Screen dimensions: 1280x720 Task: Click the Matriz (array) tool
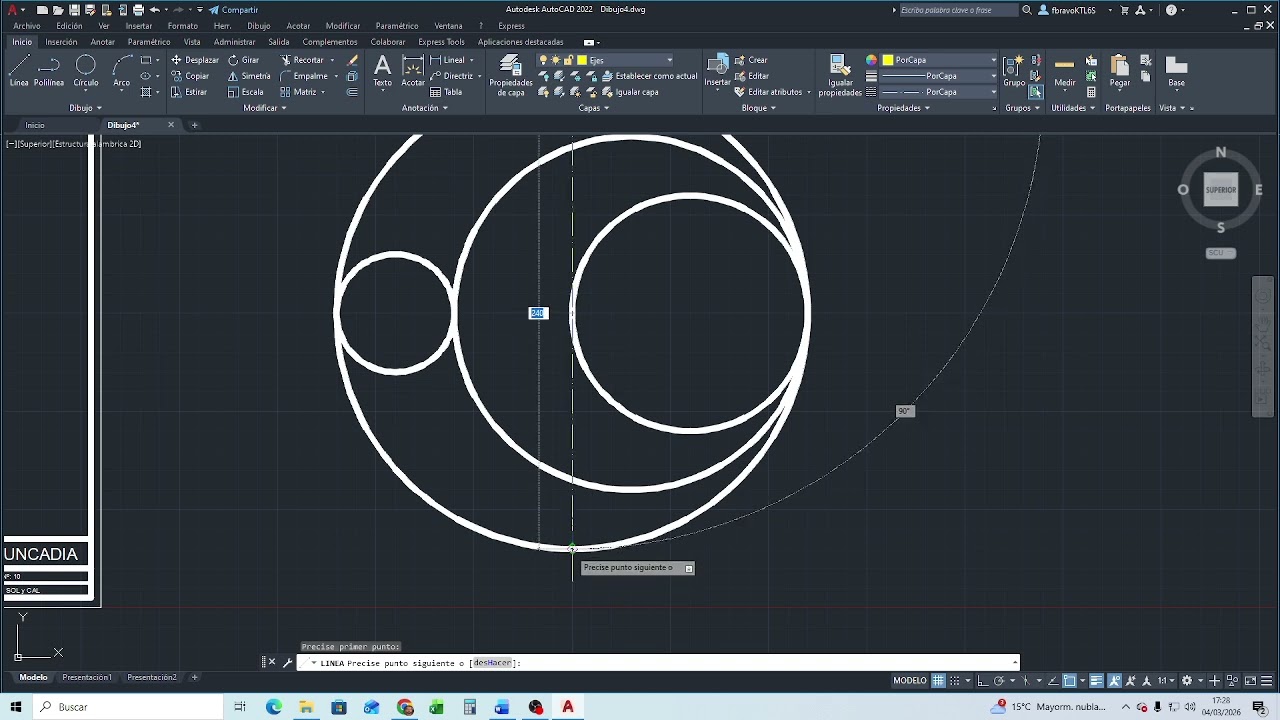pyautogui.click(x=298, y=92)
